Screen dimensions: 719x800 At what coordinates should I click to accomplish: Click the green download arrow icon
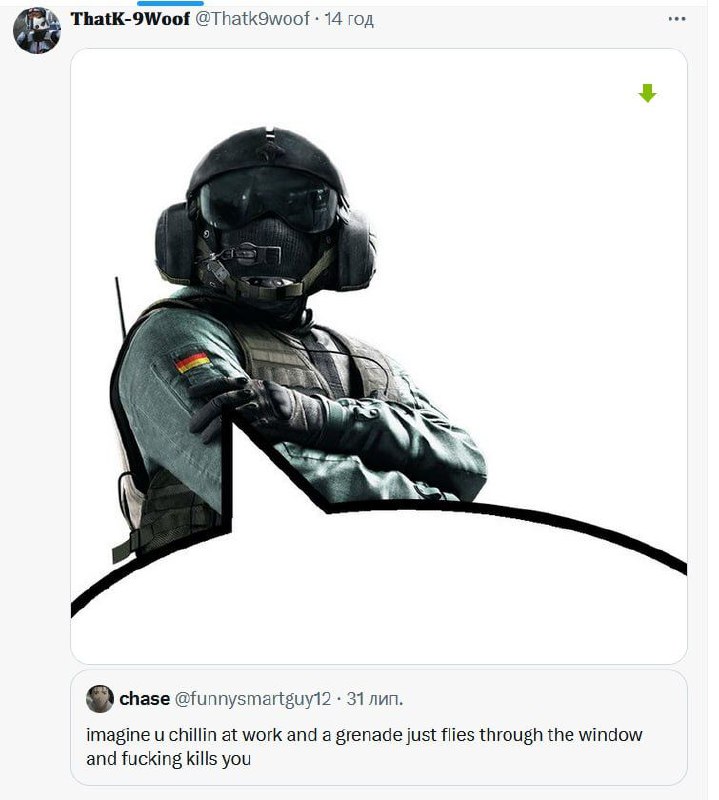pos(647,93)
